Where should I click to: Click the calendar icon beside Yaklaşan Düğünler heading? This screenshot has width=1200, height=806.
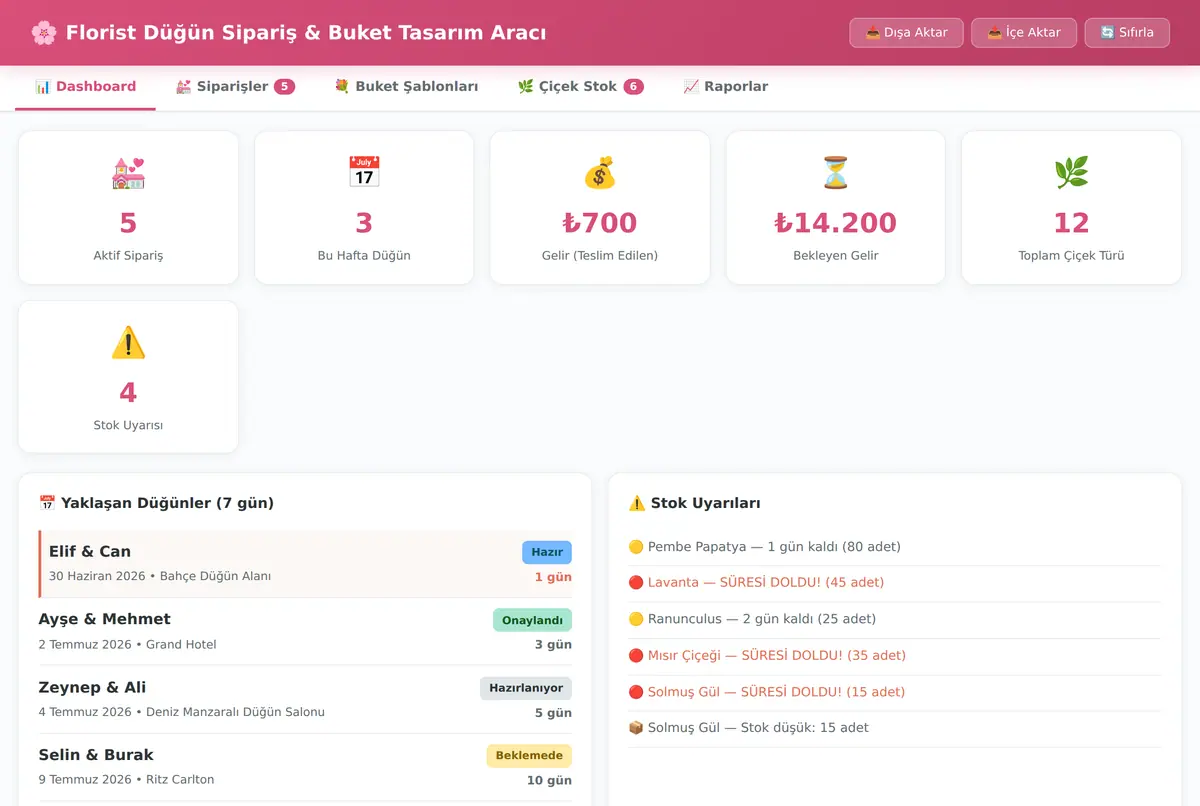[x=47, y=503]
